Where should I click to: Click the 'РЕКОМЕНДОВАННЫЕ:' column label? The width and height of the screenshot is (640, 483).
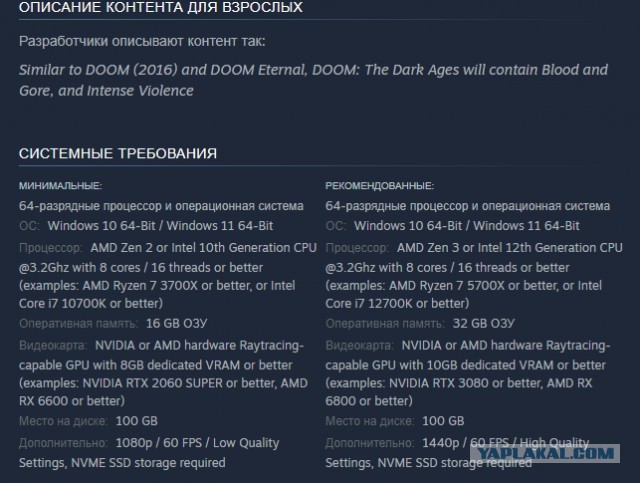pos(380,186)
